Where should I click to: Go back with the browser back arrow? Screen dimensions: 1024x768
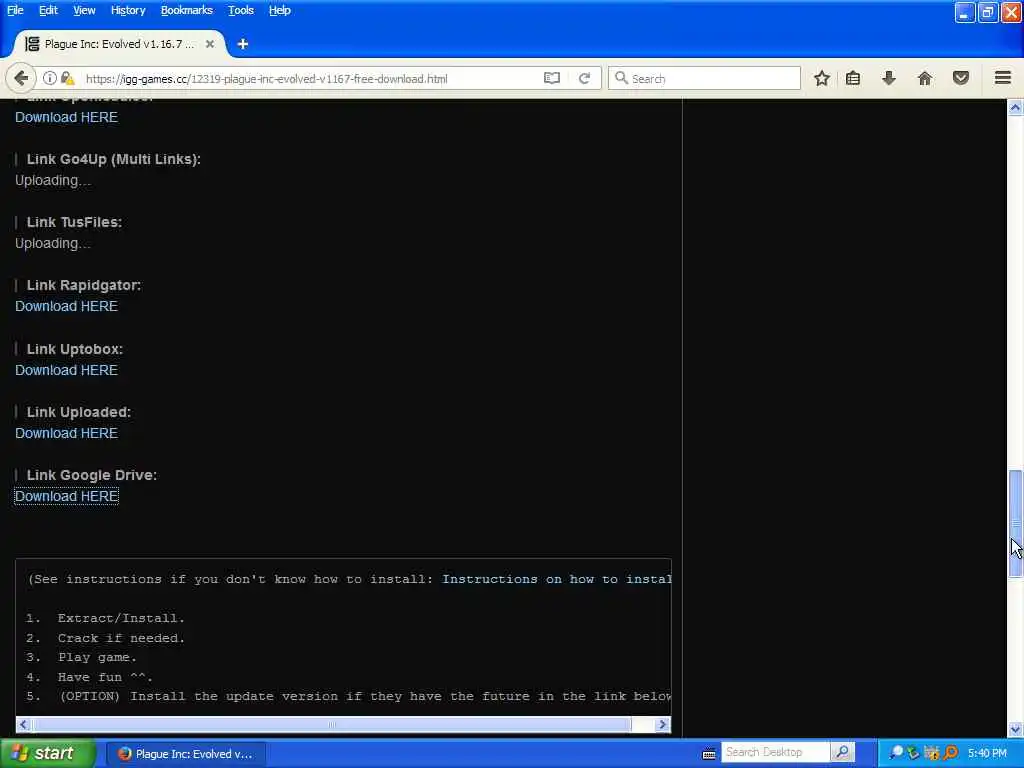[21, 78]
